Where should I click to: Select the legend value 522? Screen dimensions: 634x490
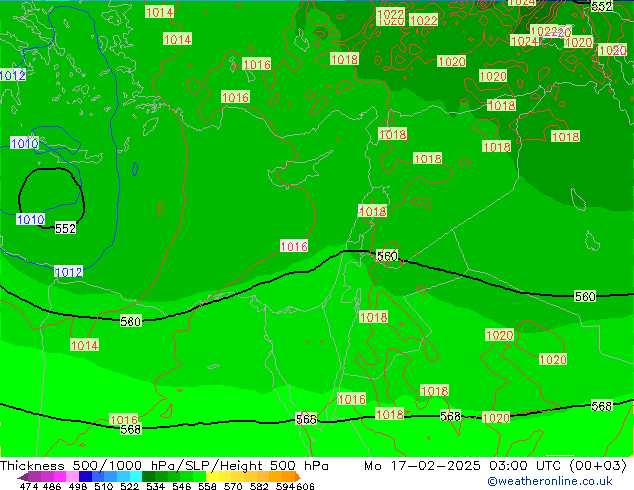(130, 486)
